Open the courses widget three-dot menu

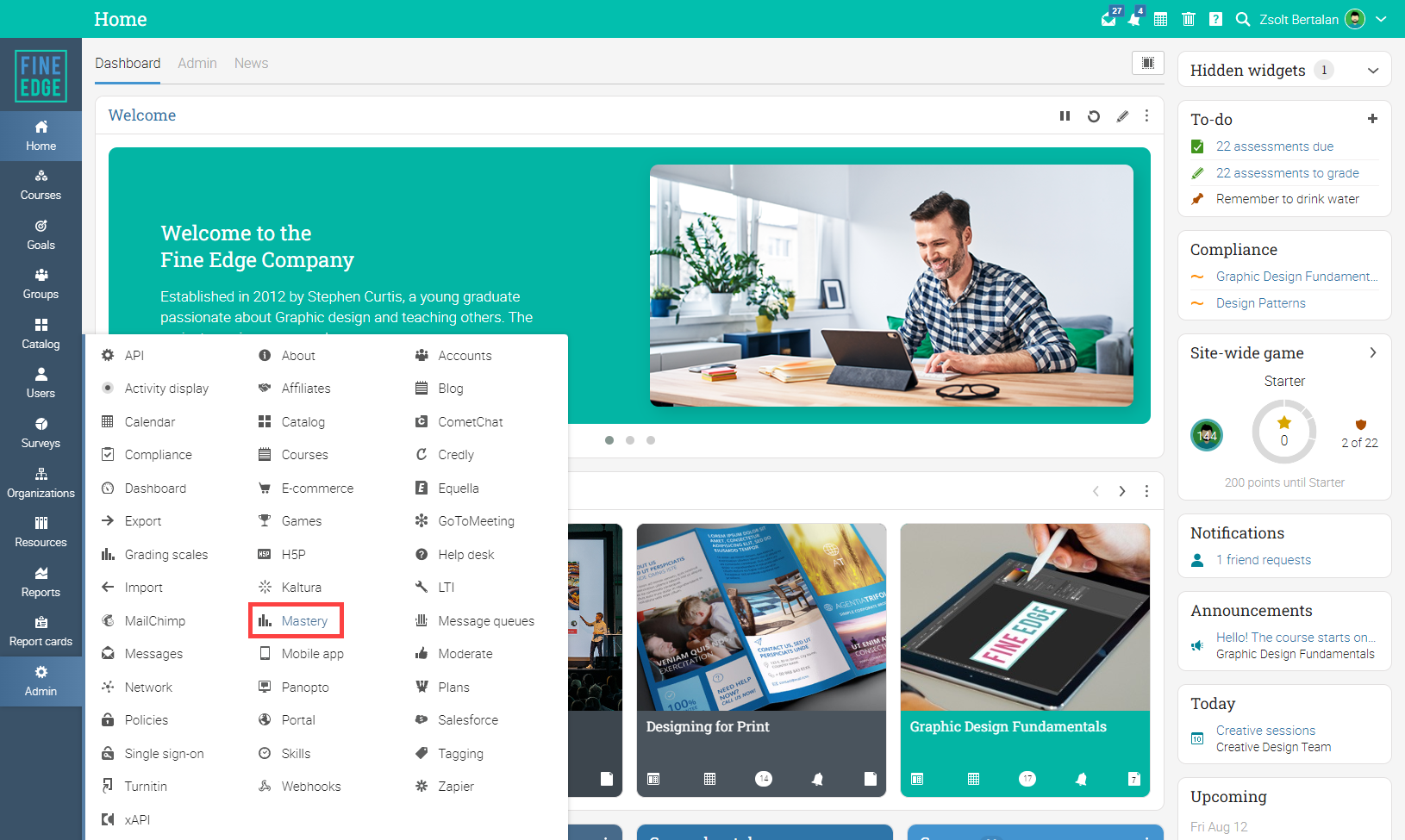1146,491
